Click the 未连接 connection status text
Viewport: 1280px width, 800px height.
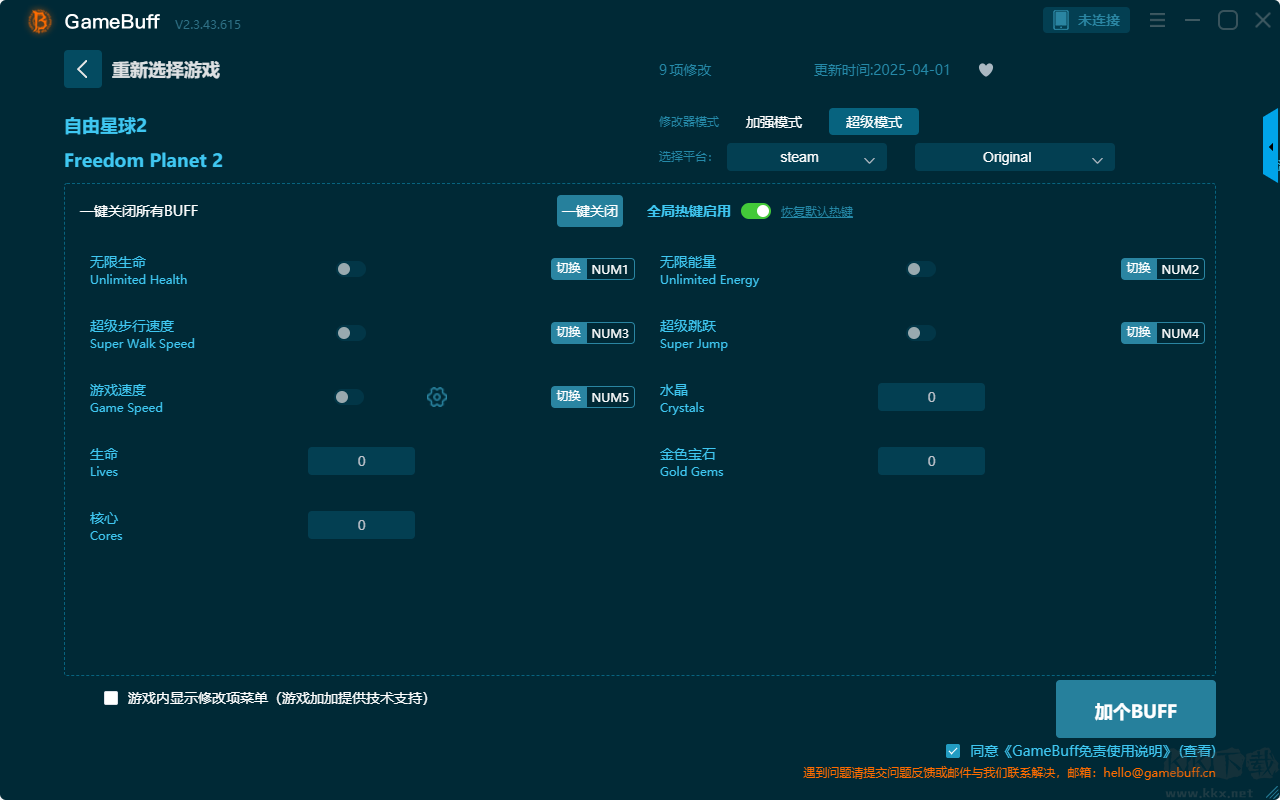[x=1100, y=20]
